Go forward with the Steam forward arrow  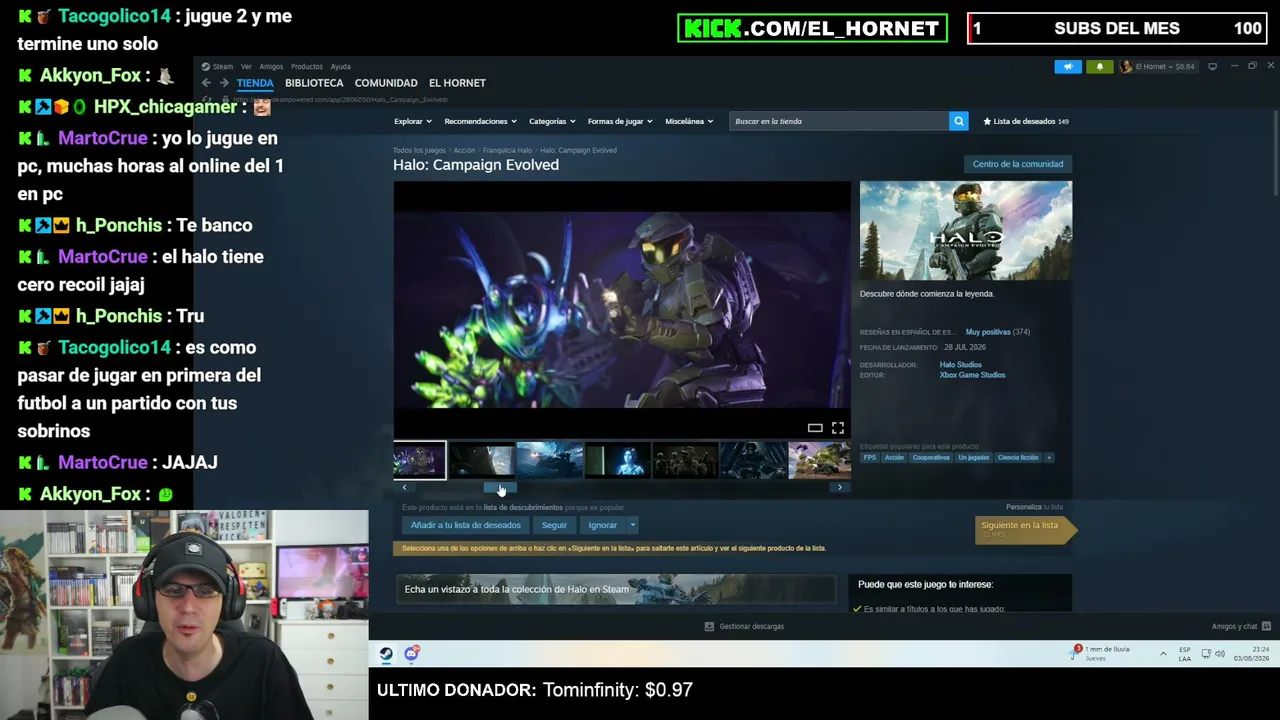coord(224,83)
